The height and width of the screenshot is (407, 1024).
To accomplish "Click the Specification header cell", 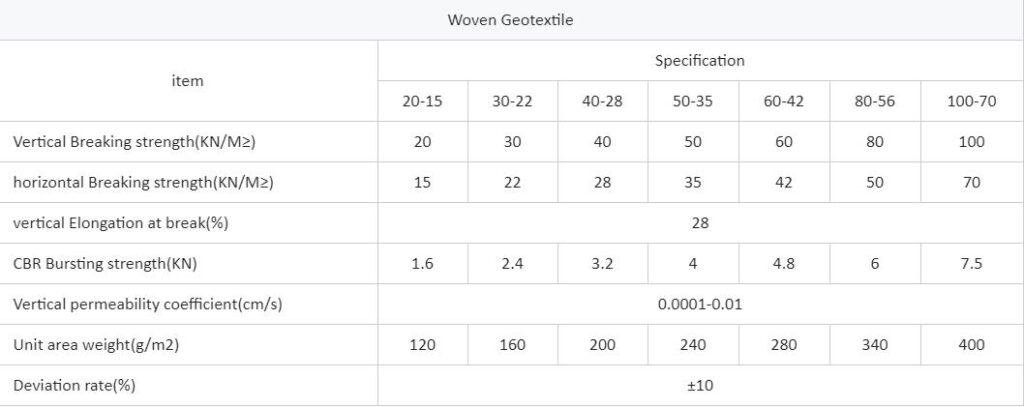I will tap(699, 61).
